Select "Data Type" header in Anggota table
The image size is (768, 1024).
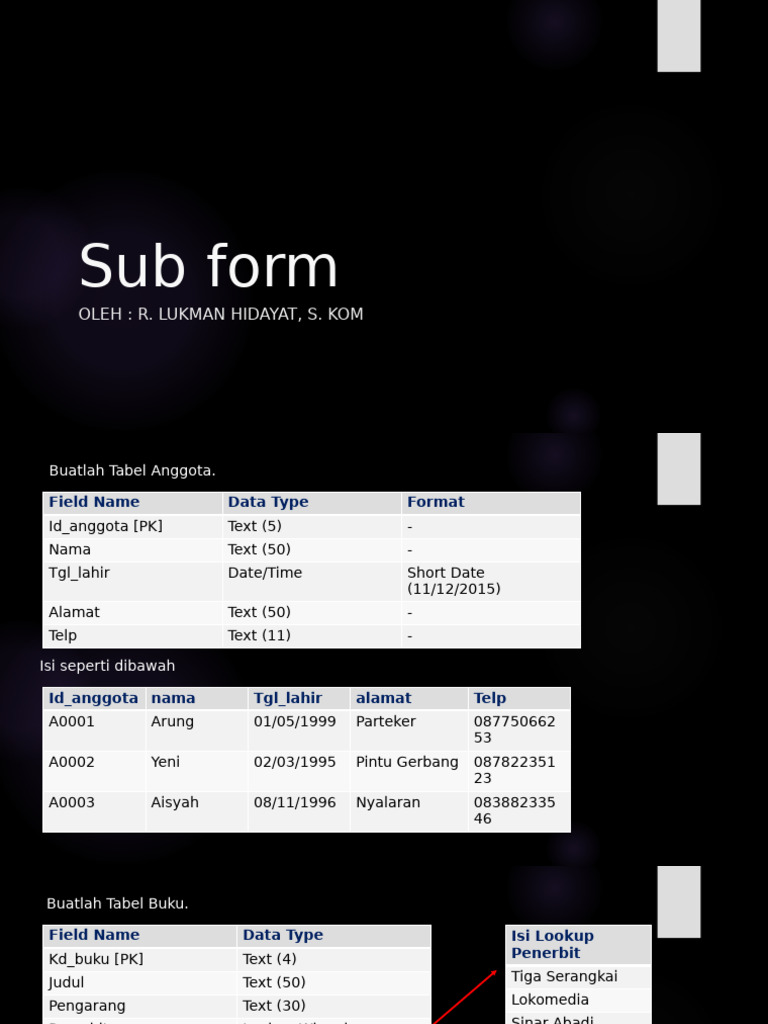click(x=268, y=502)
